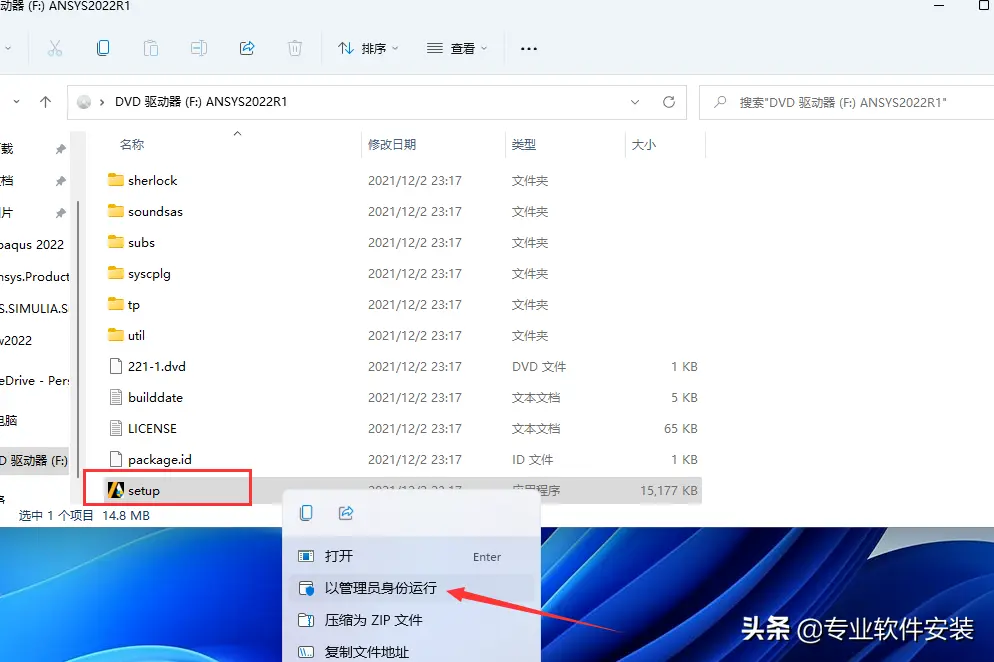
Task: Select the 221-1.dvd file
Action: click(x=404, y=367)
